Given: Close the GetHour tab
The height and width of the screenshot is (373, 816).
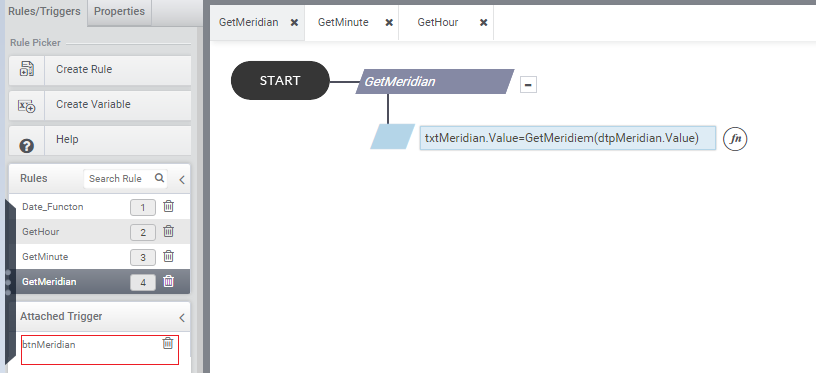Looking at the screenshot, I should click(483, 22).
